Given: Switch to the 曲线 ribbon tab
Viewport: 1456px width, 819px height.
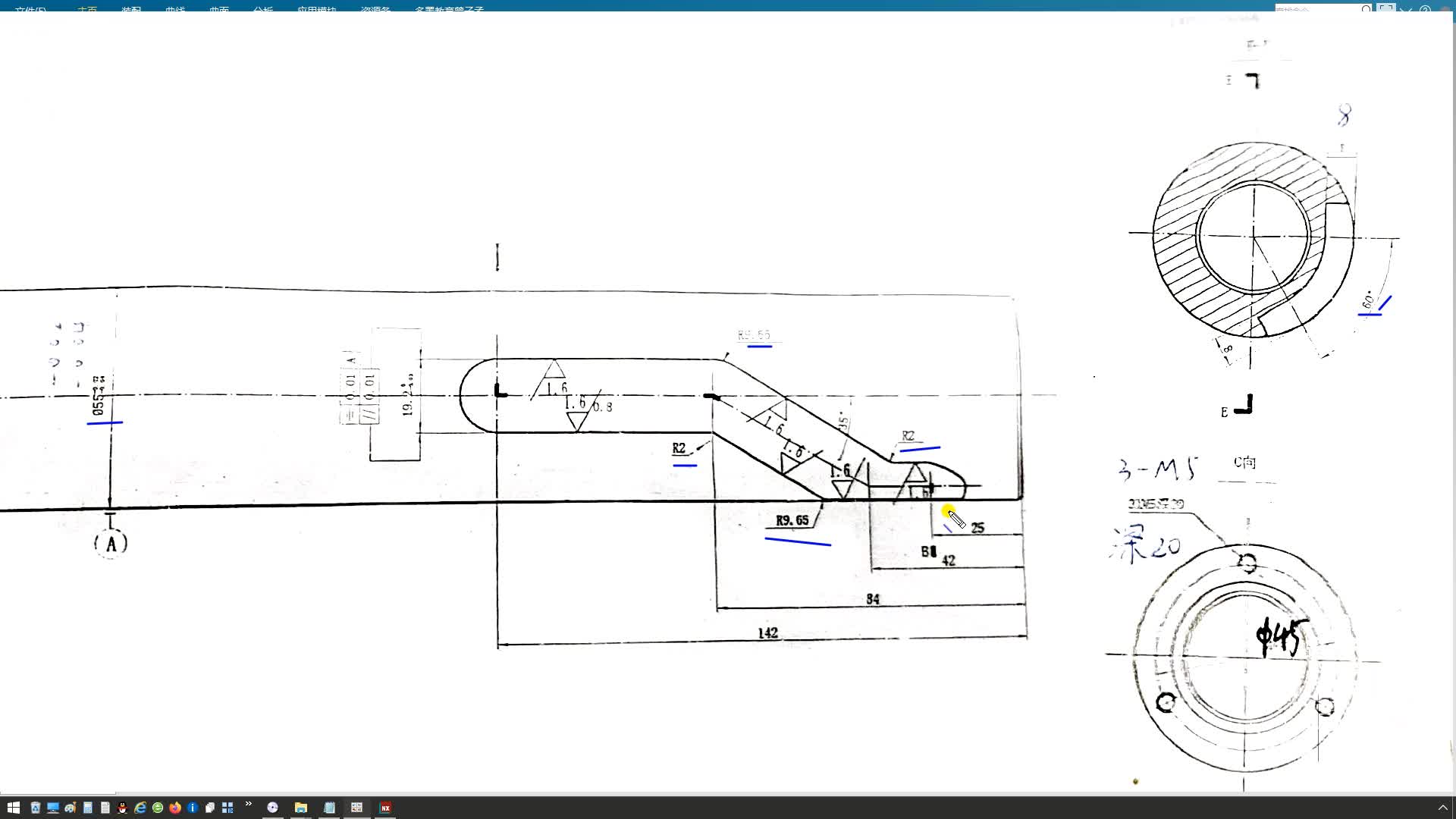Looking at the screenshot, I should click(x=175, y=9).
